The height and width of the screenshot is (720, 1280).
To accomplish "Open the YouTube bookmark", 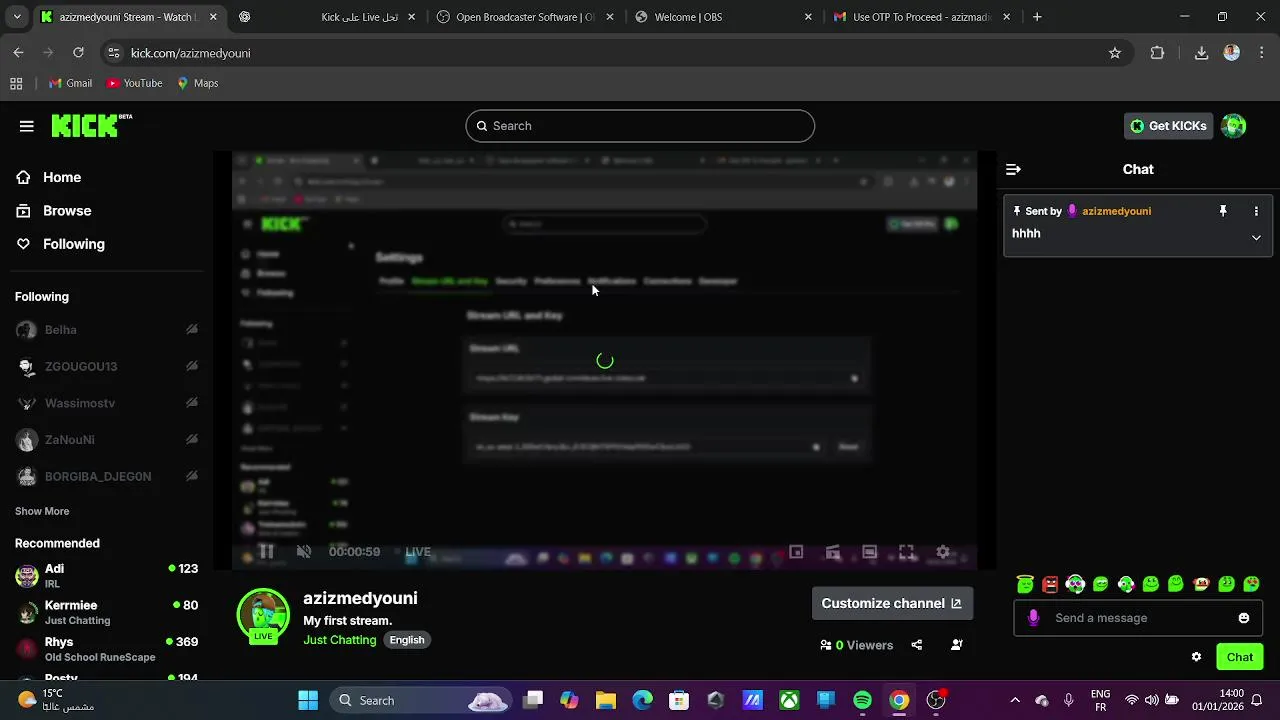I will tap(134, 83).
